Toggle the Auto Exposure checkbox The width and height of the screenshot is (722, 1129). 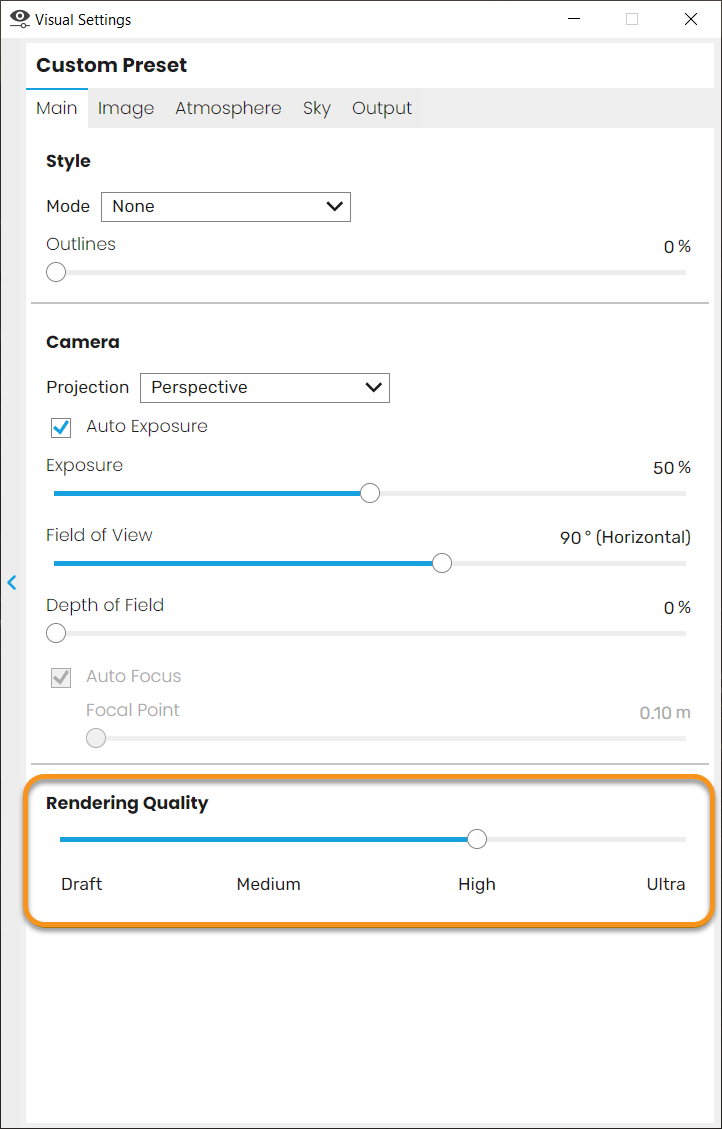tap(60, 427)
